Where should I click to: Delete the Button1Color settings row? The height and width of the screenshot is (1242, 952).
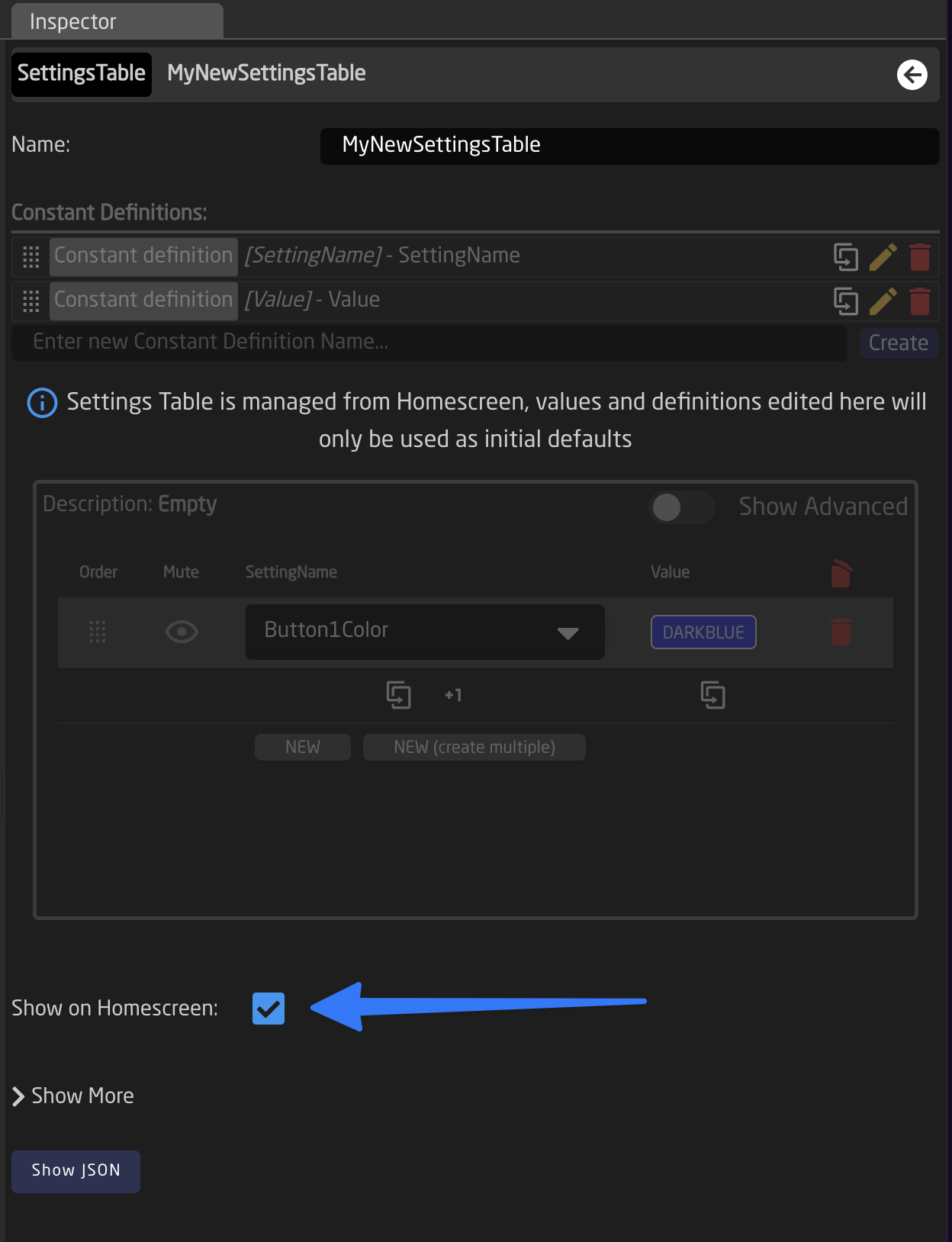[841, 632]
